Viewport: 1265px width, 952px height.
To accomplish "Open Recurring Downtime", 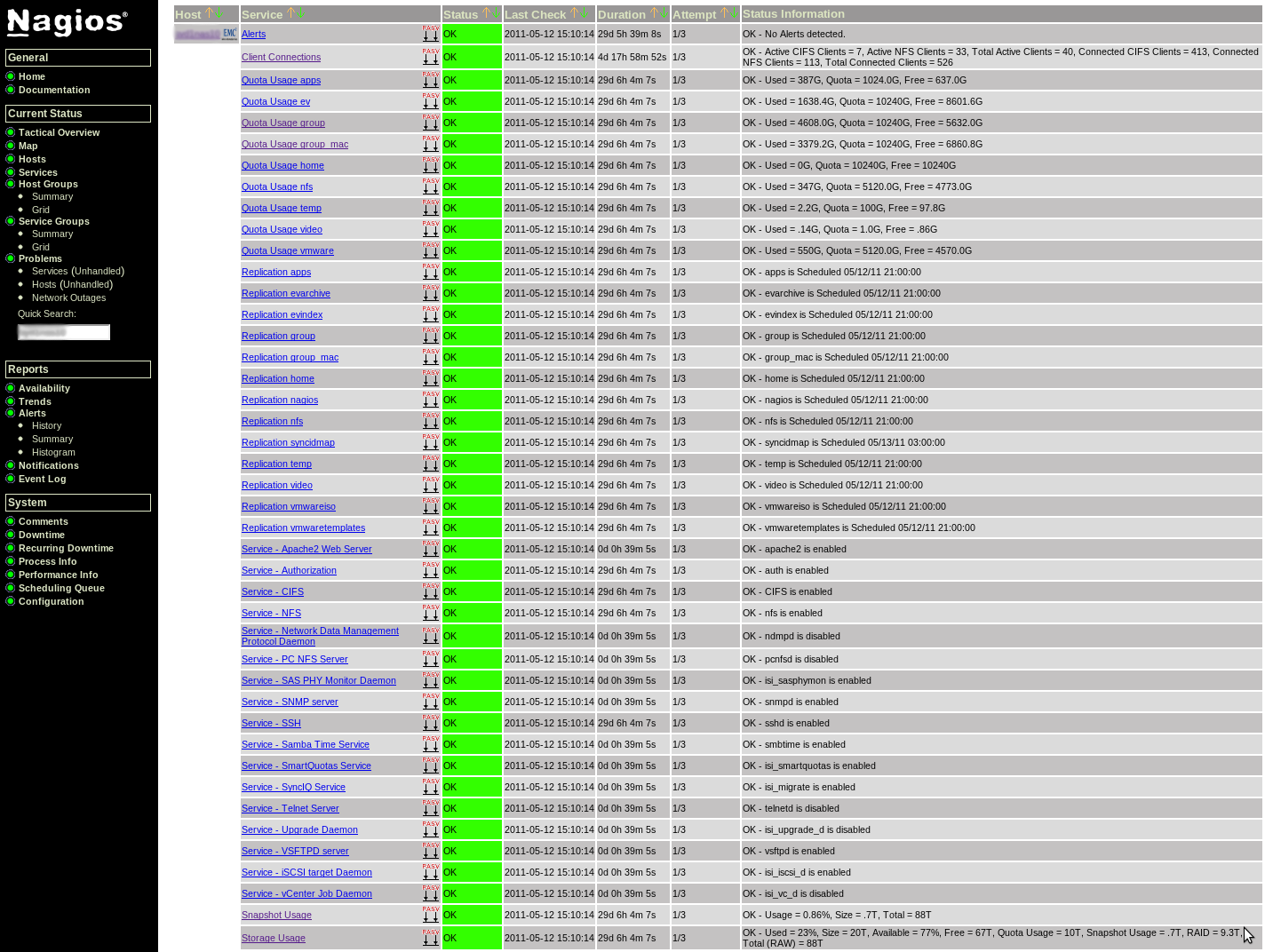I will point(66,548).
